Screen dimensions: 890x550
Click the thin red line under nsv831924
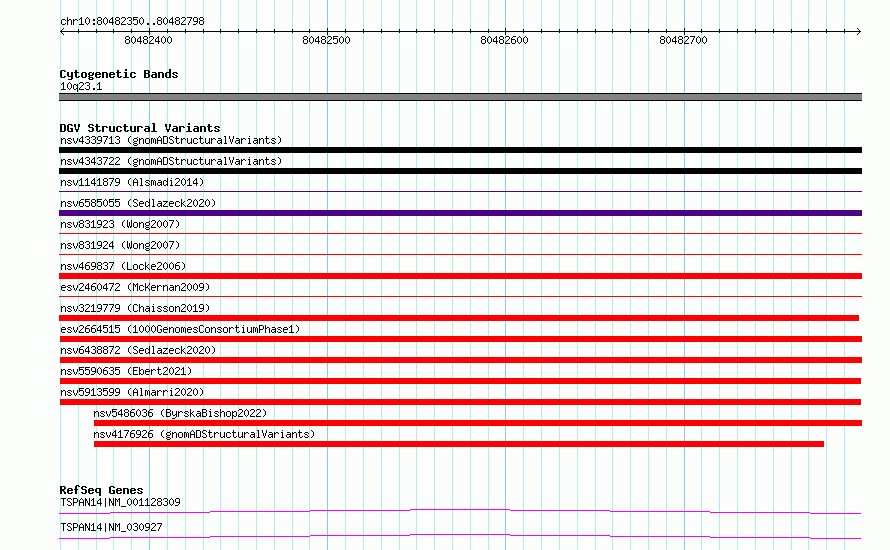pos(460,254)
